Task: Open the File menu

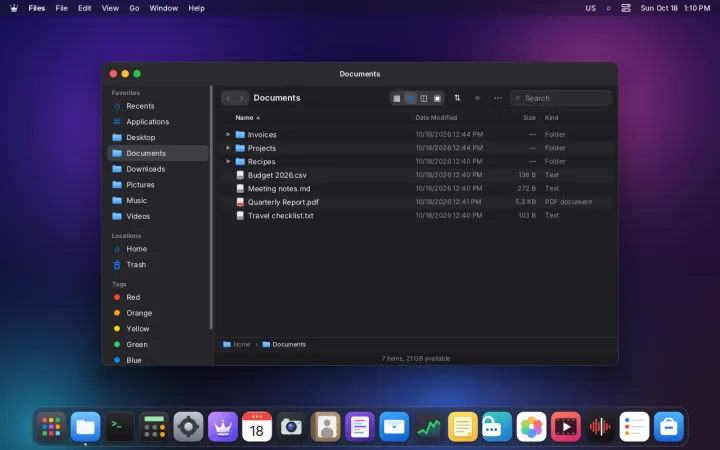Action: [61, 8]
